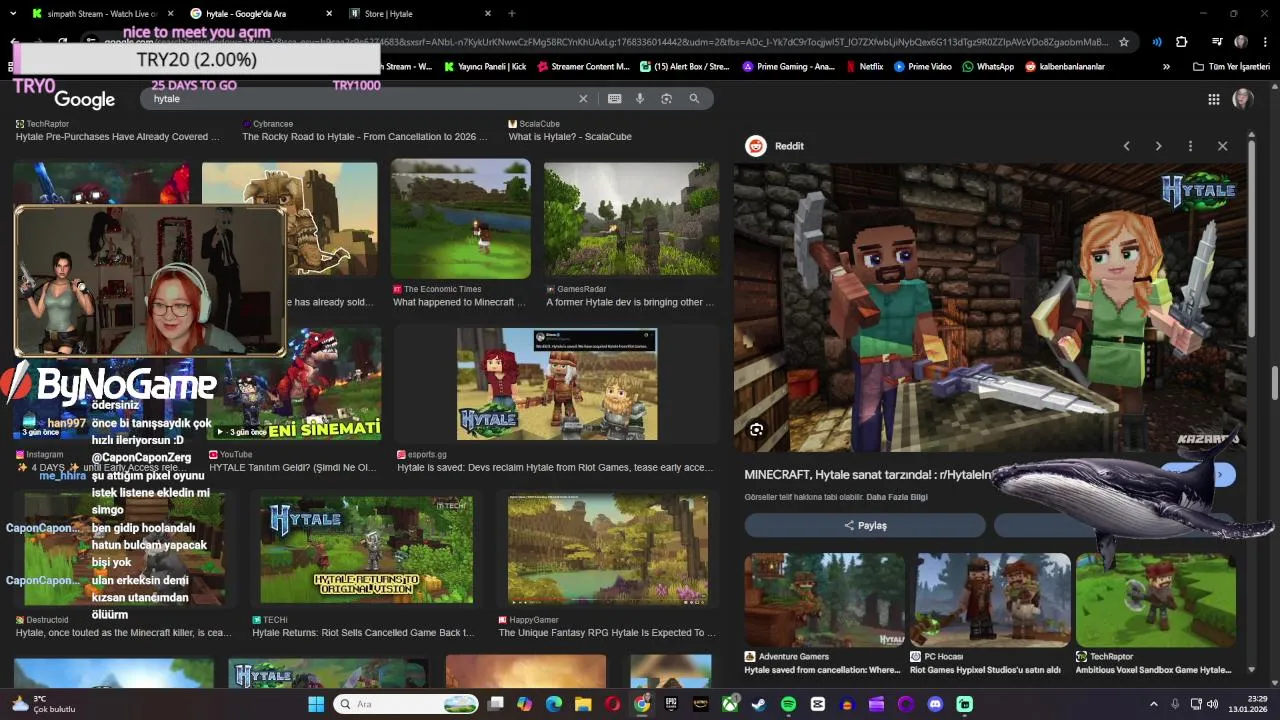Start voice search with microphone icon
This screenshot has height=720, width=1280.
[641, 99]
